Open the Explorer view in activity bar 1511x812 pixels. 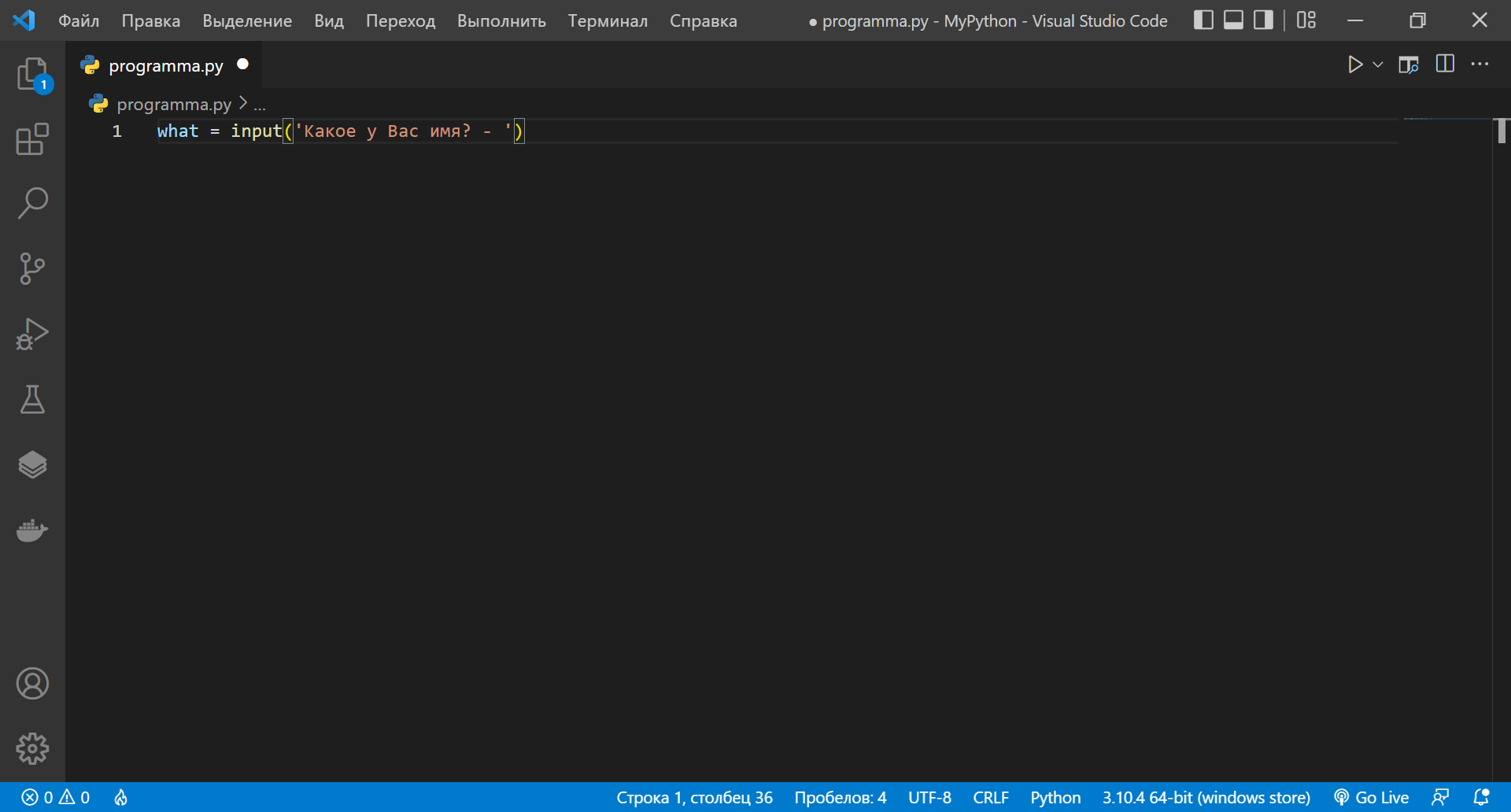pyautogui.click(x=32, y=75)
